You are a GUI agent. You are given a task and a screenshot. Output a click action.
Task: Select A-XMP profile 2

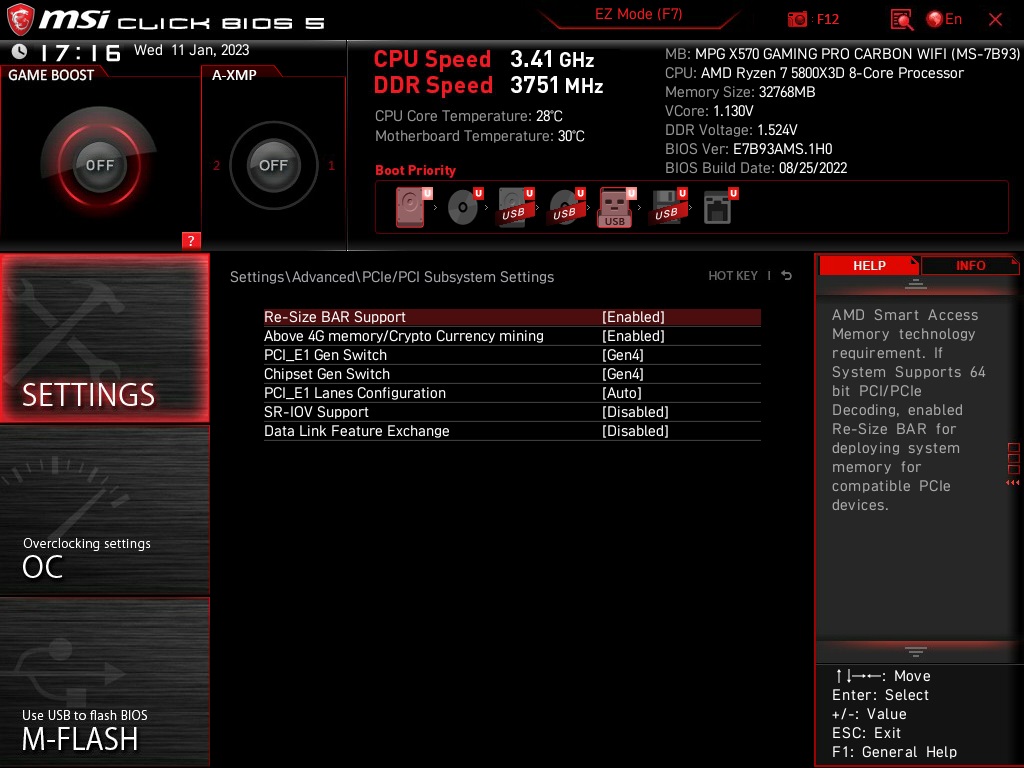point(216,165)
